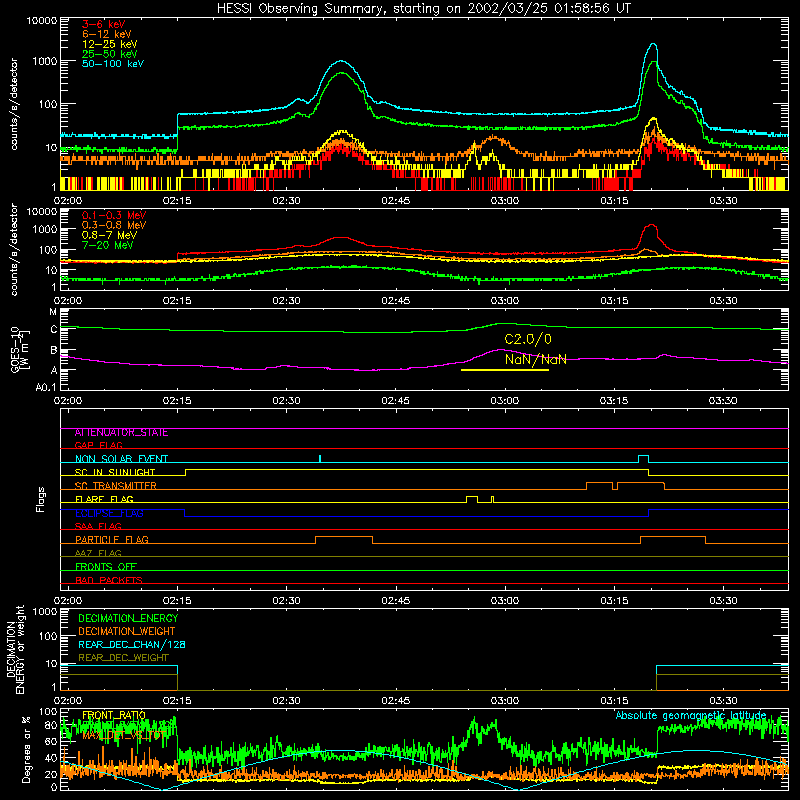Click the SC_IN_SUNLIGHT flag label
Screen dimensions: 800x800
click(x=115, y=472)
